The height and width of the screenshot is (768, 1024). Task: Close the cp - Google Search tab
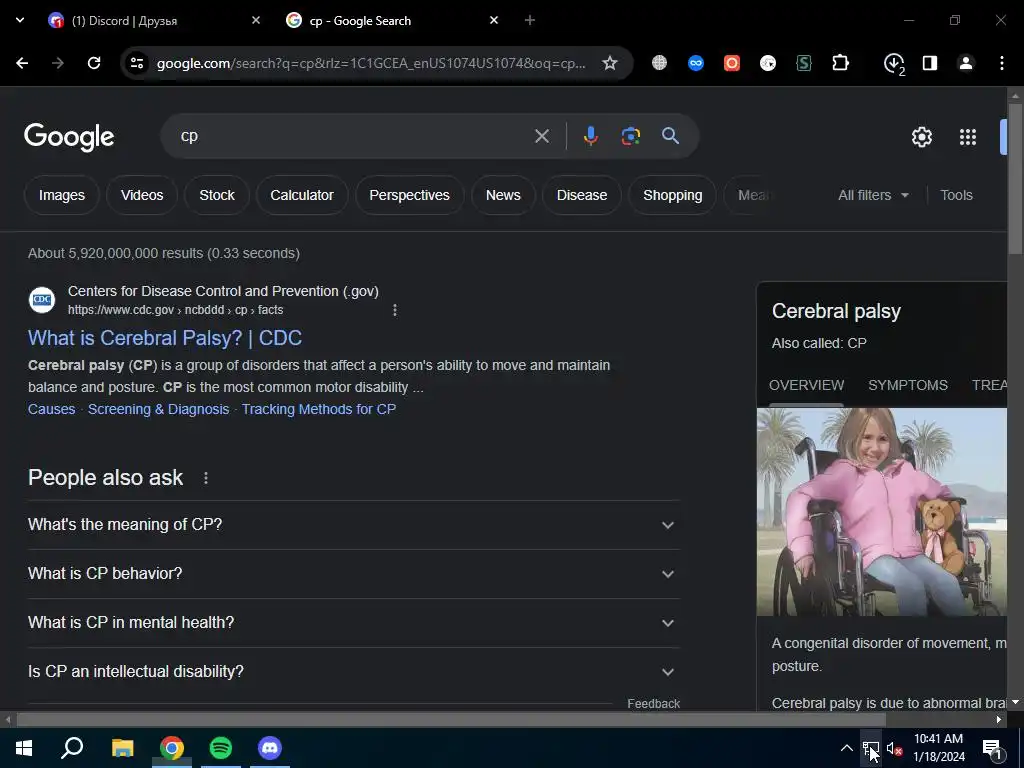click(x=494, y=20)
